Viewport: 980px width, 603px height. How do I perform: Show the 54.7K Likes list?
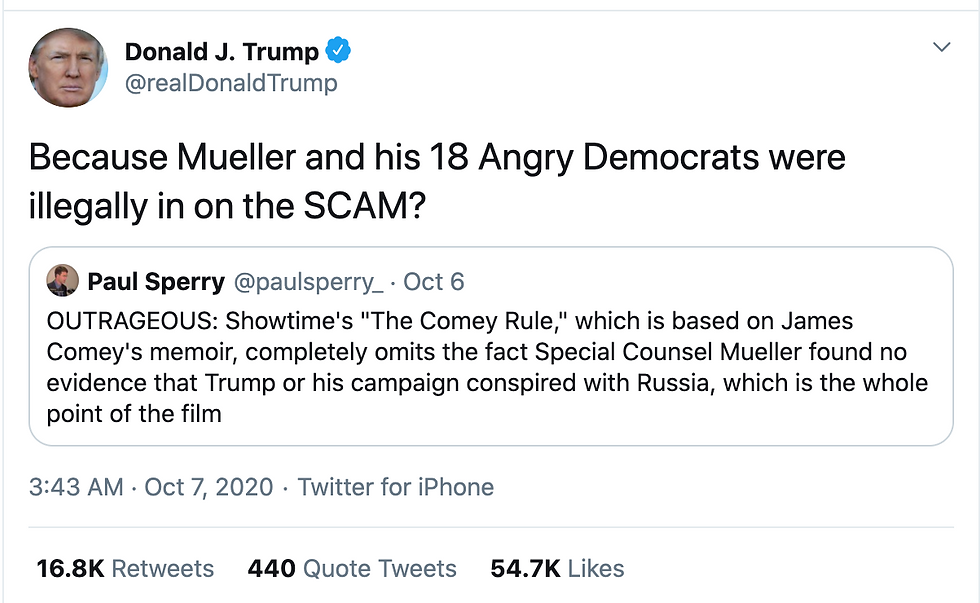coord(557,569)
